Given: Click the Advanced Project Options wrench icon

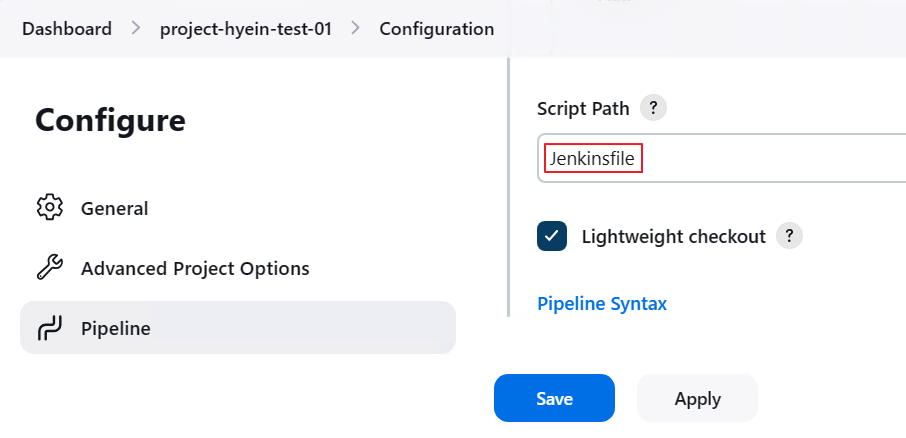Looking at the screenshot, I should (x=49, y=268).
